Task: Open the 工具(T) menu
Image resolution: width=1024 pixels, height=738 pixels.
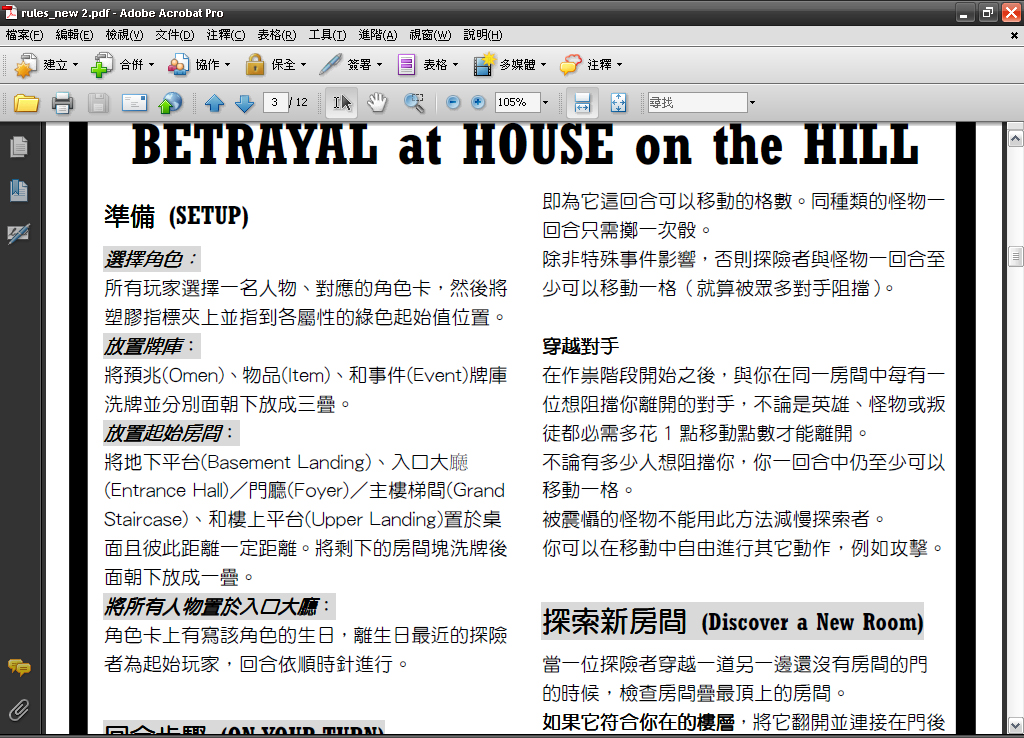Action: 327,35
